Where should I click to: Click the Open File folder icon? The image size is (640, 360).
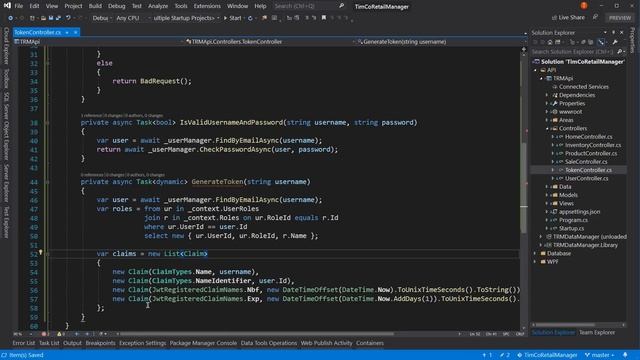click(x=44, y=18)
